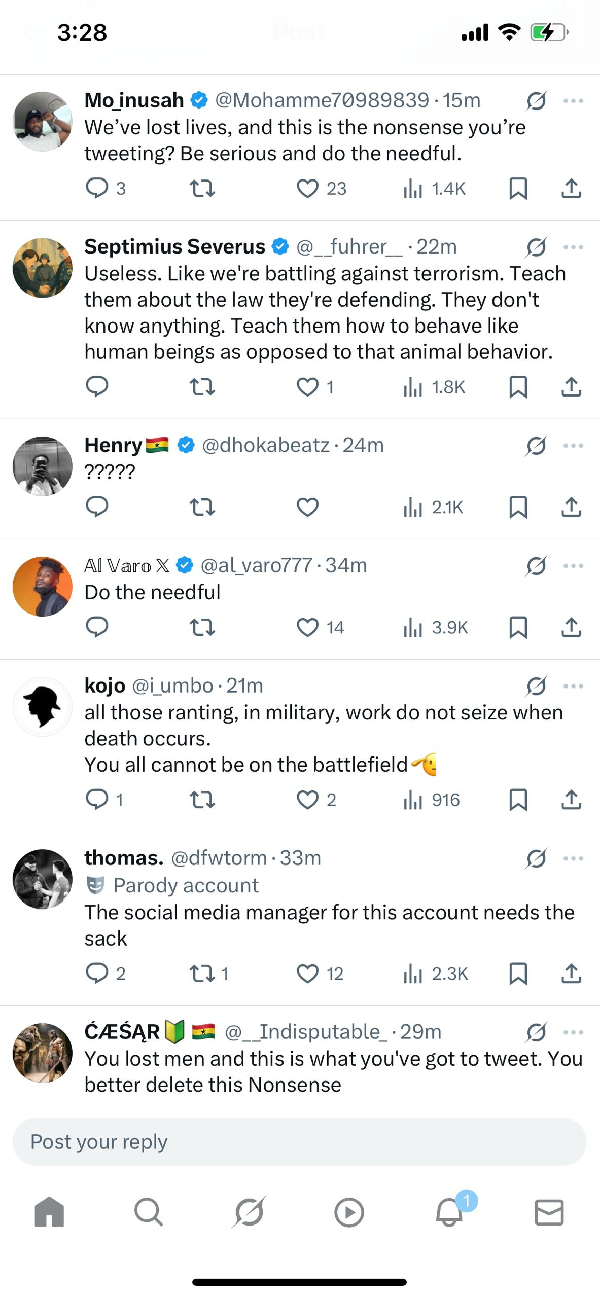Expand more options for ĆÆŚĄR's reply
Image resolution: width=600 pixels, height=1298 pixels.
[573, 1032]
